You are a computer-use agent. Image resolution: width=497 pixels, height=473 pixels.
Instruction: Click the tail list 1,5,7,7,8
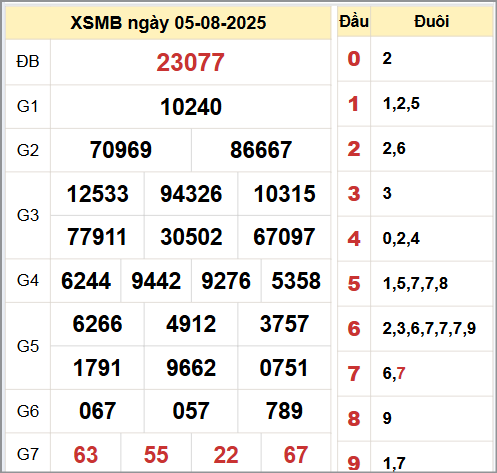tap(415, 284)
